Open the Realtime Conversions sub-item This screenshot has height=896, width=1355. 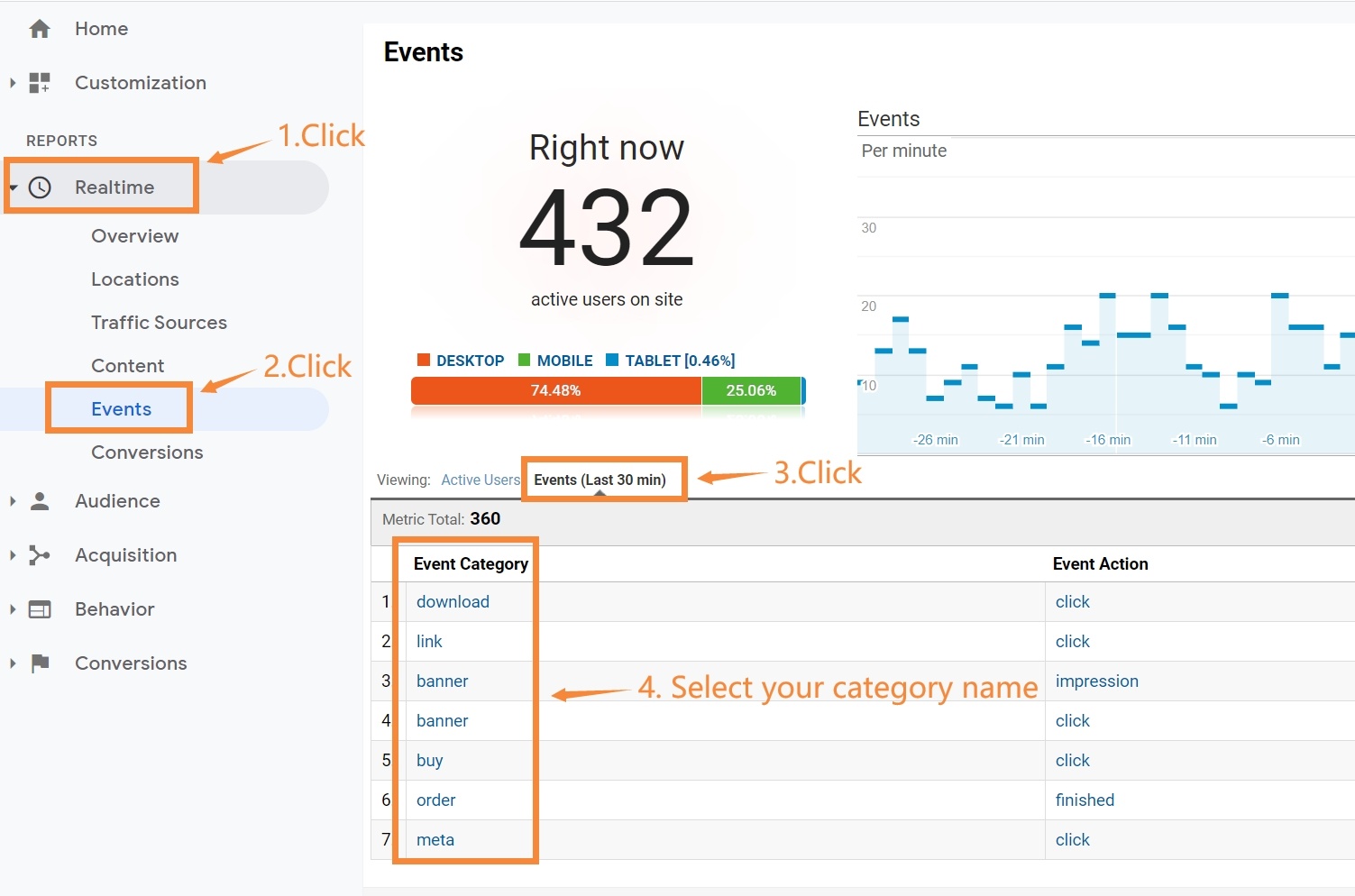[x=147, y=453]
